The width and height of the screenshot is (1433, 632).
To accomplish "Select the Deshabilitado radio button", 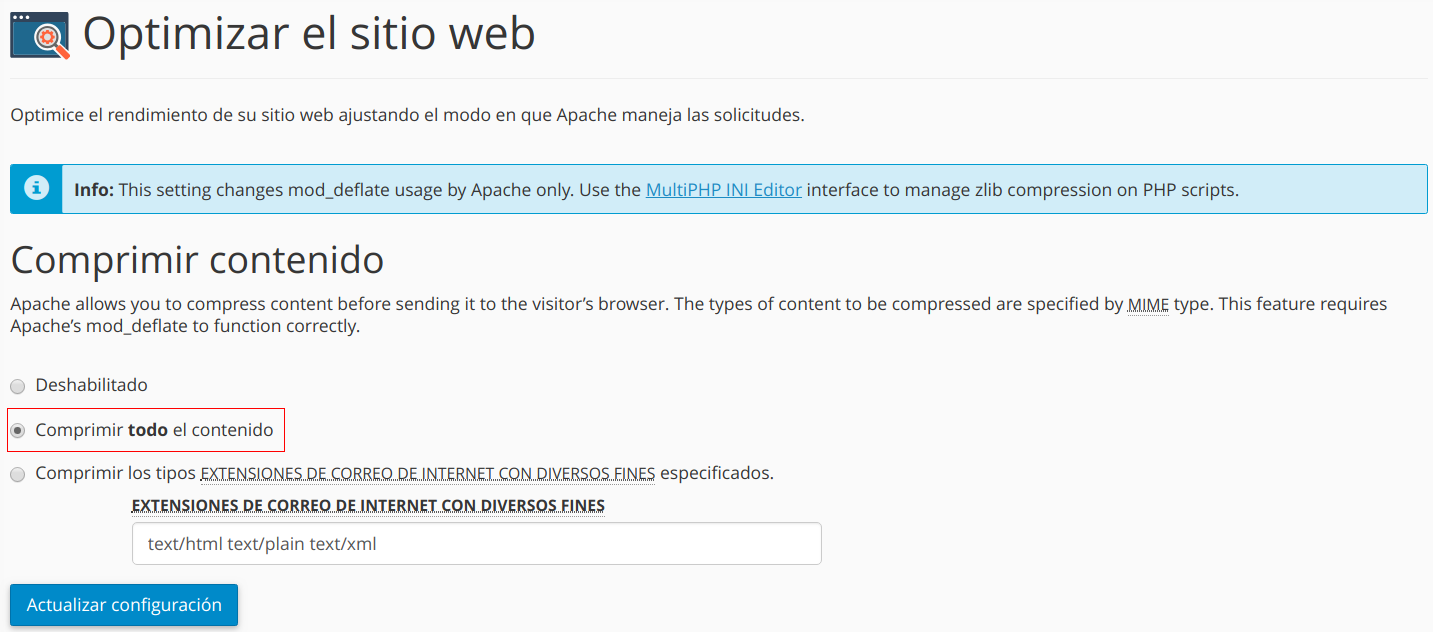I will (17, 386).
